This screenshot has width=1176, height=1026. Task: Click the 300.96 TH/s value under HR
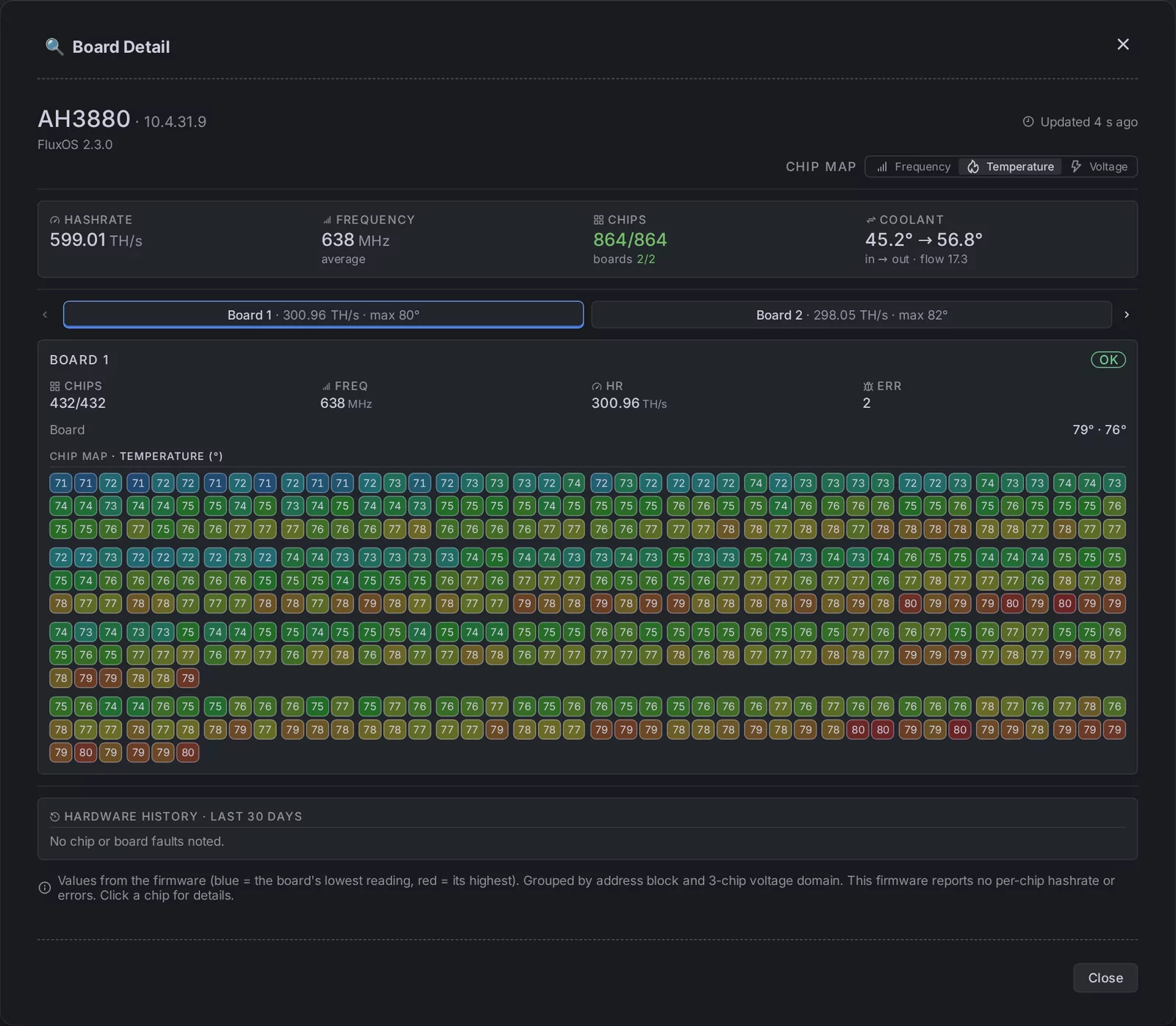tap(629, 403)
